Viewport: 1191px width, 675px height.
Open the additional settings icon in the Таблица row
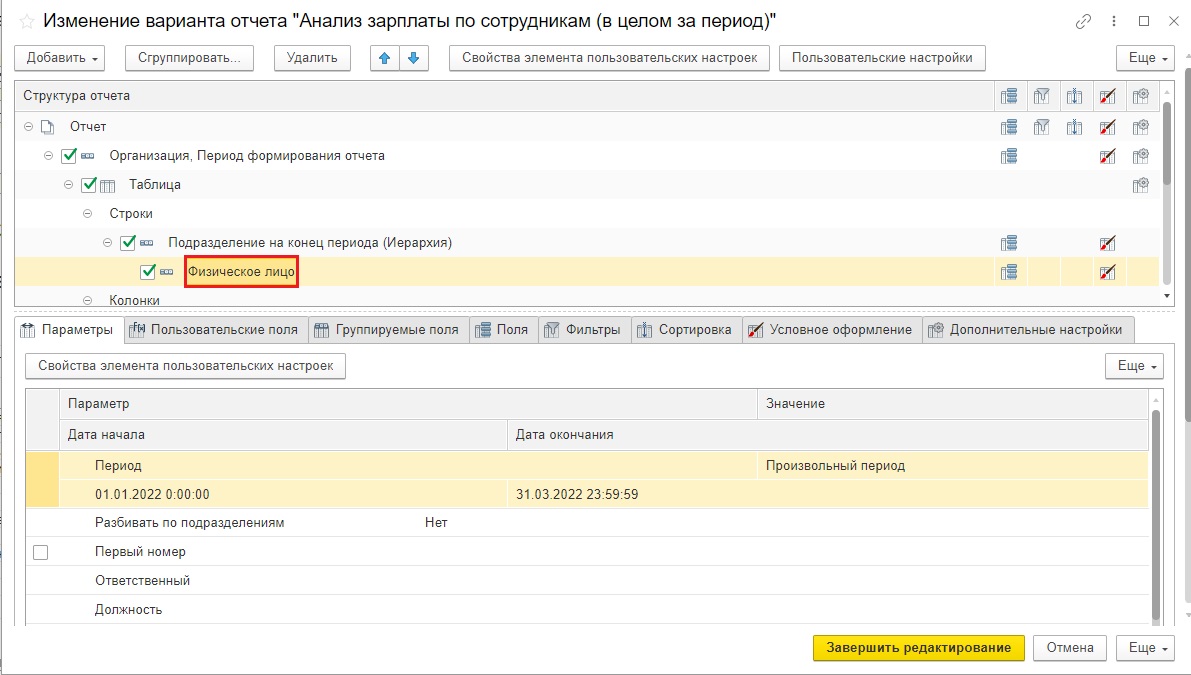(1140, 185)
